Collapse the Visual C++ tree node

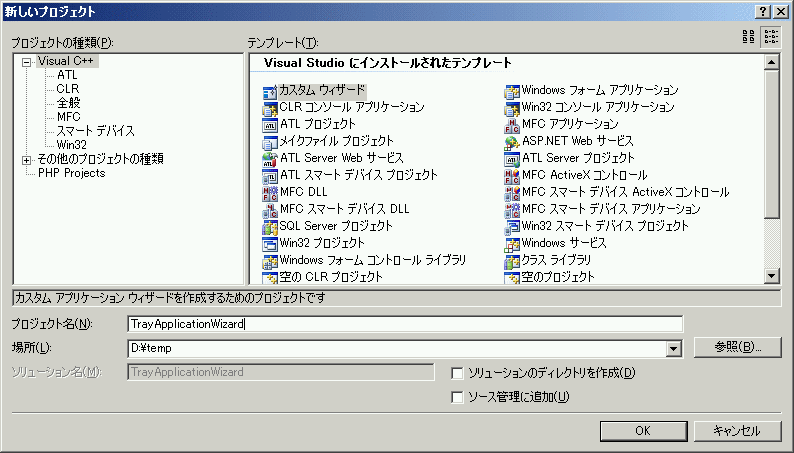point(26,62)
